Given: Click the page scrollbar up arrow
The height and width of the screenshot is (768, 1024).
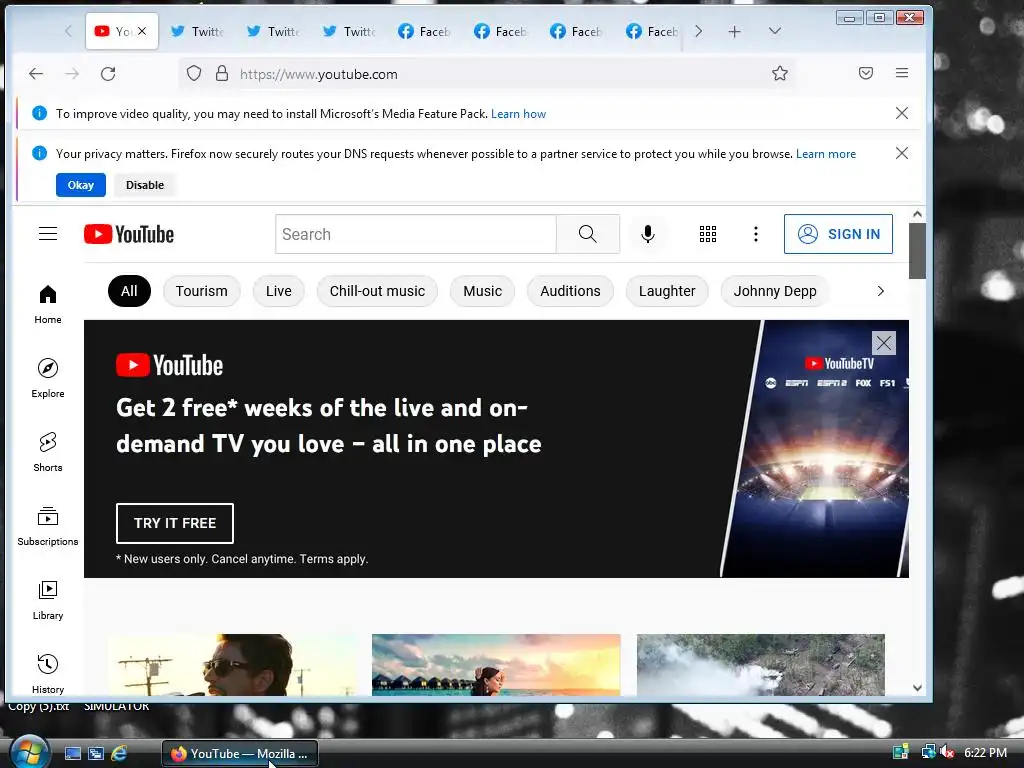Looking at the screenshot, I should point(917,214).
